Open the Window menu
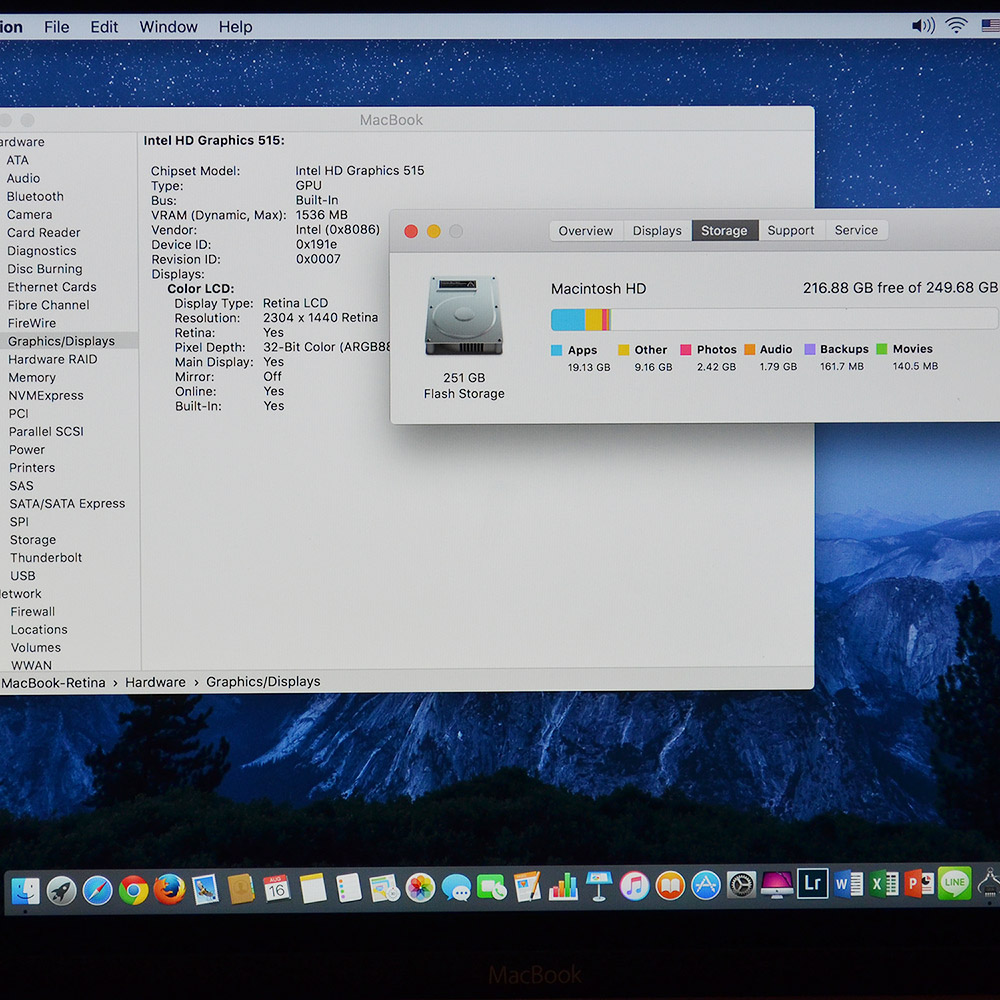The width and height of the screenshot is (1000, 1000). [168, 27]
